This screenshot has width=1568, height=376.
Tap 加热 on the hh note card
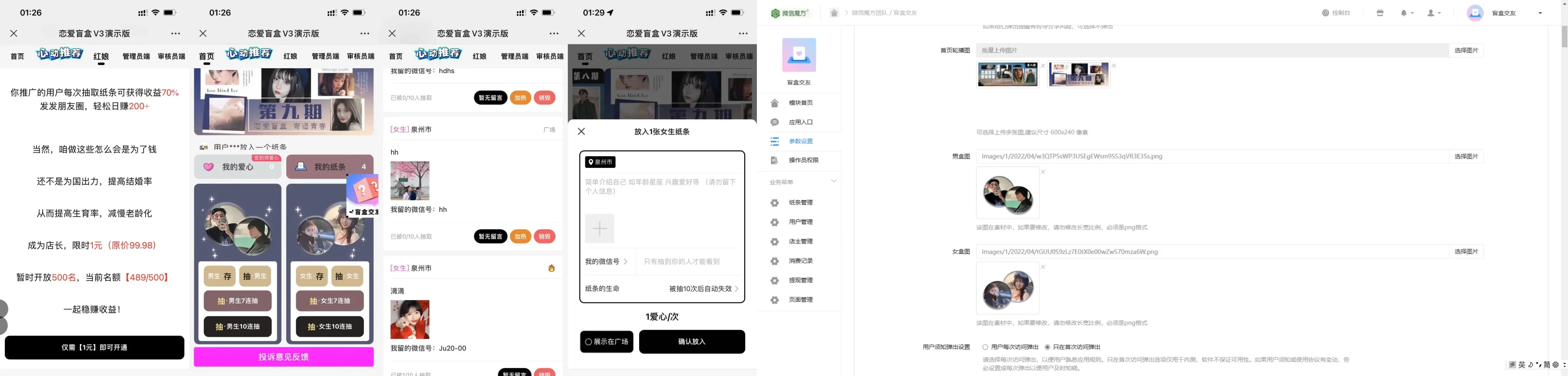[520, 237]
